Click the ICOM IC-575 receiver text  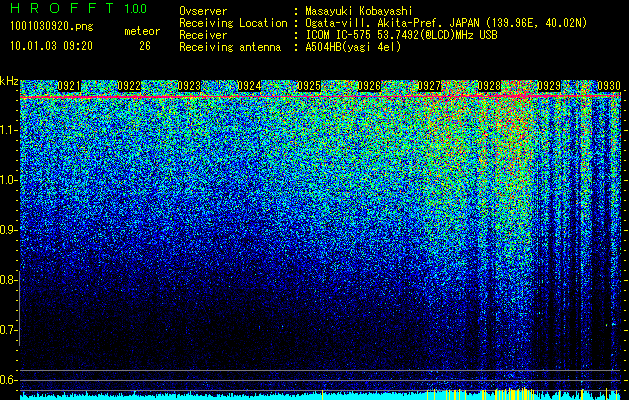(x=401, y=35)
